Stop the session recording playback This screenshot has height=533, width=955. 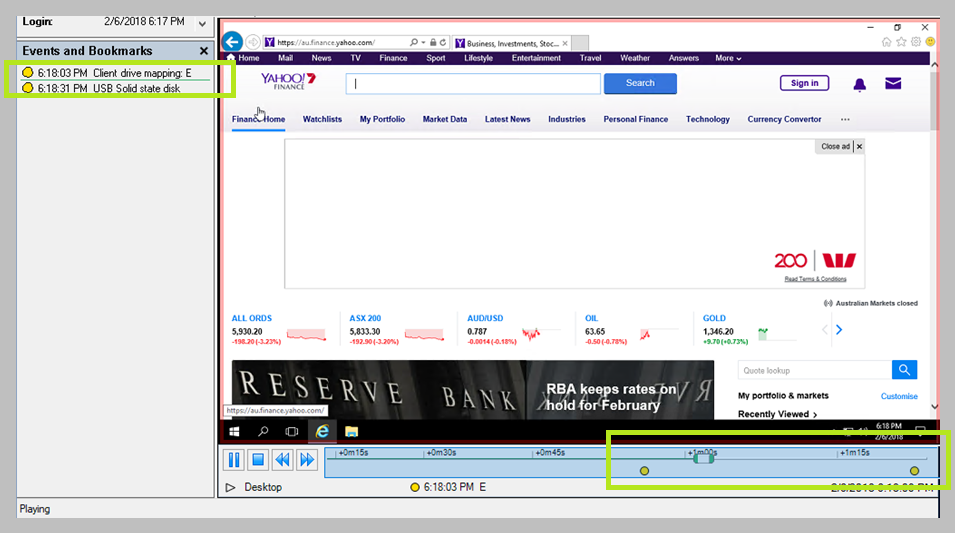(258, 460)
